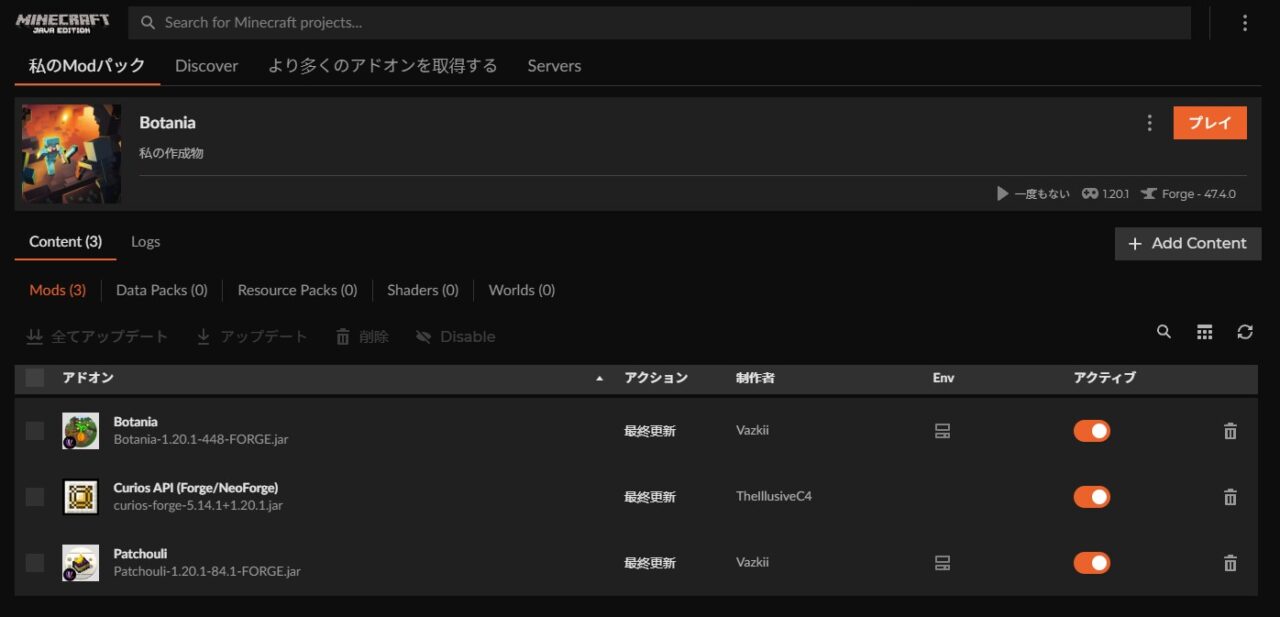Click 最終更新 in the Botania row
The image size is (1280, 617).
click(x=650, y=431)
